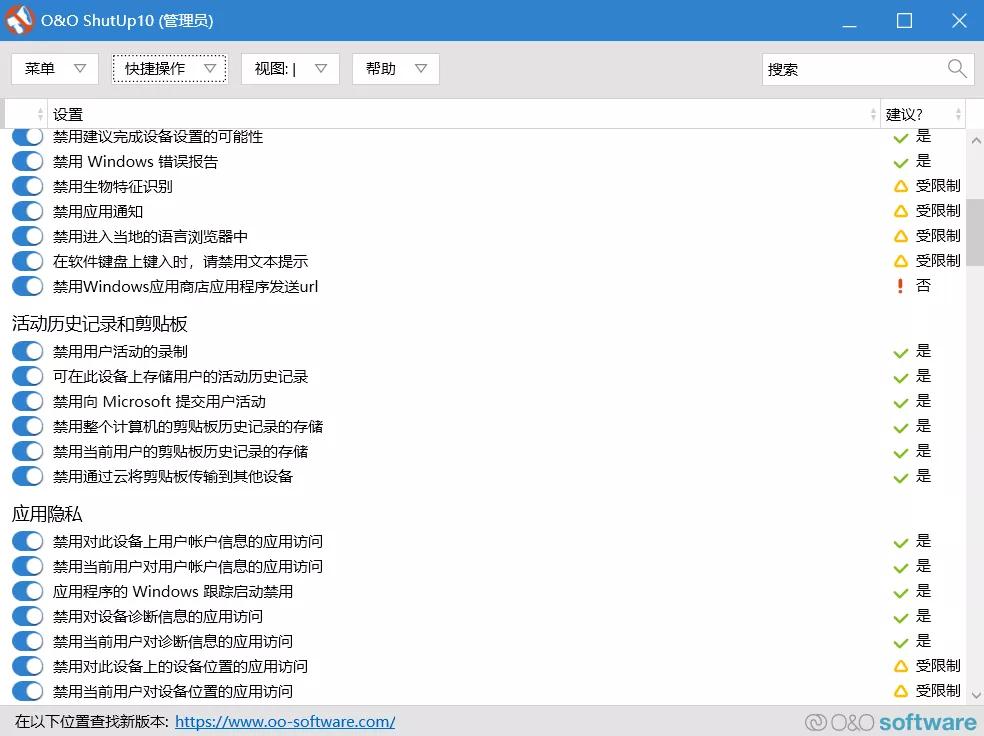Click inside the 搜索 search field

coord(850,69)
